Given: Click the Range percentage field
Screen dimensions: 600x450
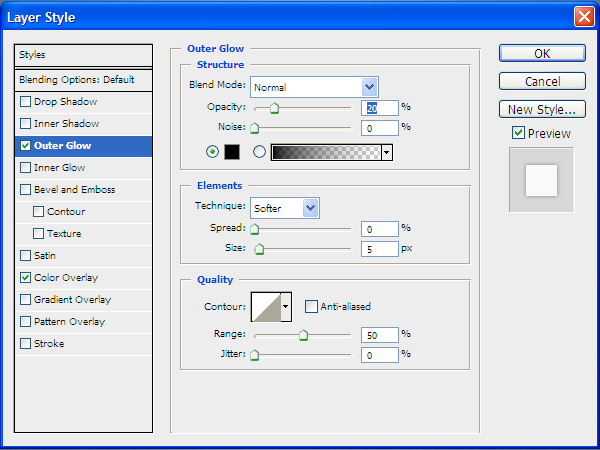Looking at the screenshot, I should coord(380,335).
